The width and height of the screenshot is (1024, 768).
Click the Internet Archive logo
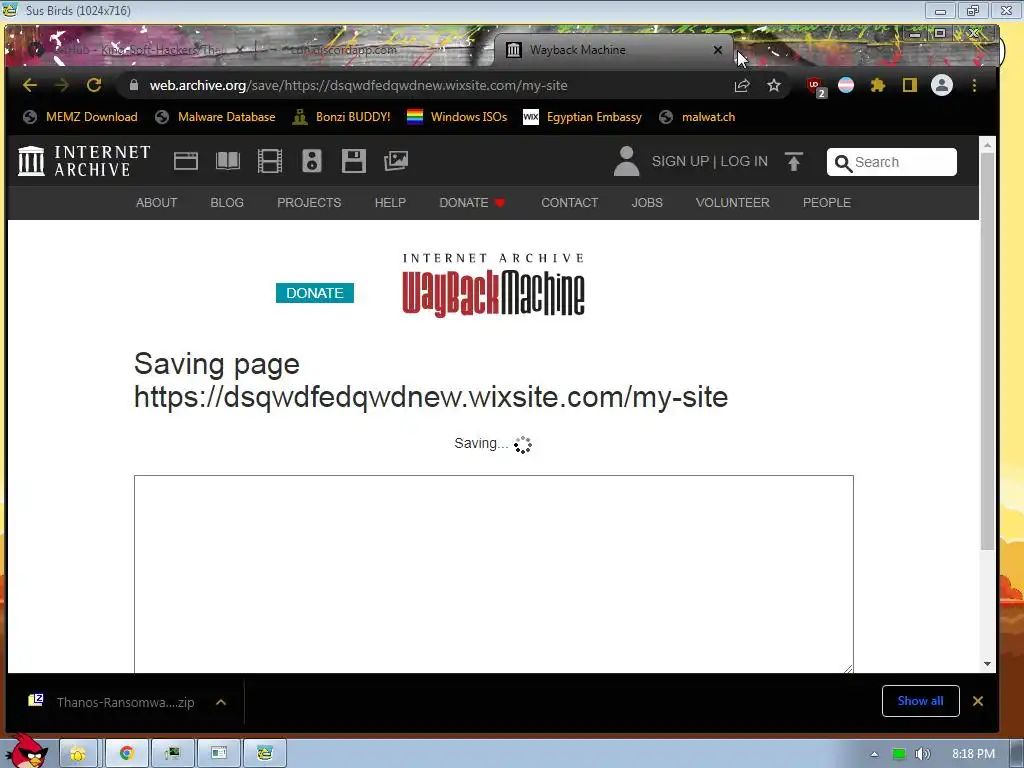[84, 161]
